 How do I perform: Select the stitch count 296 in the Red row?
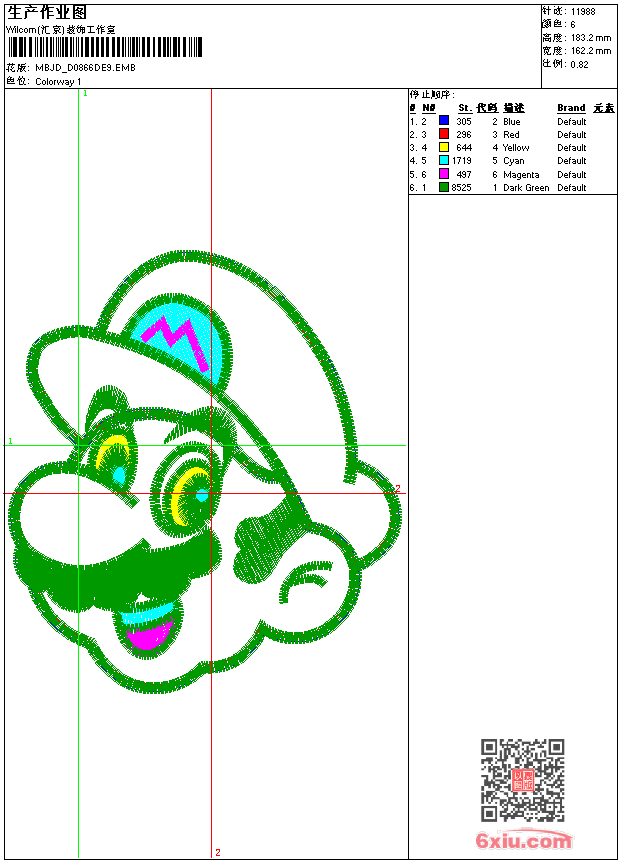pyautogui.click(x=464, y=135)
